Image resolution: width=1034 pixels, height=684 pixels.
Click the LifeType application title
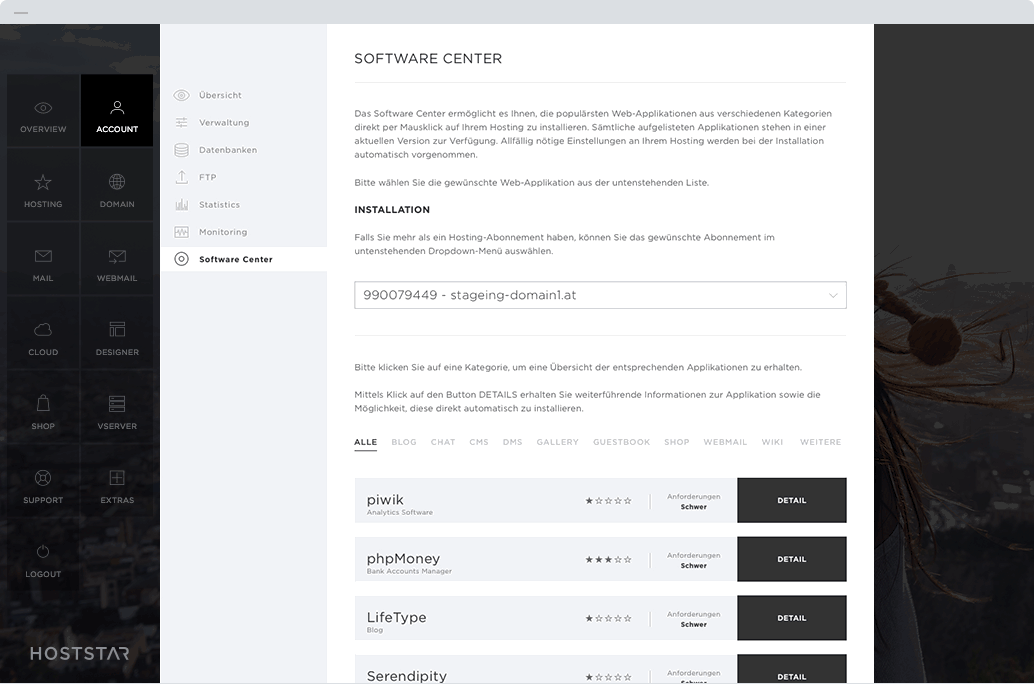click(x=396, y=617)
